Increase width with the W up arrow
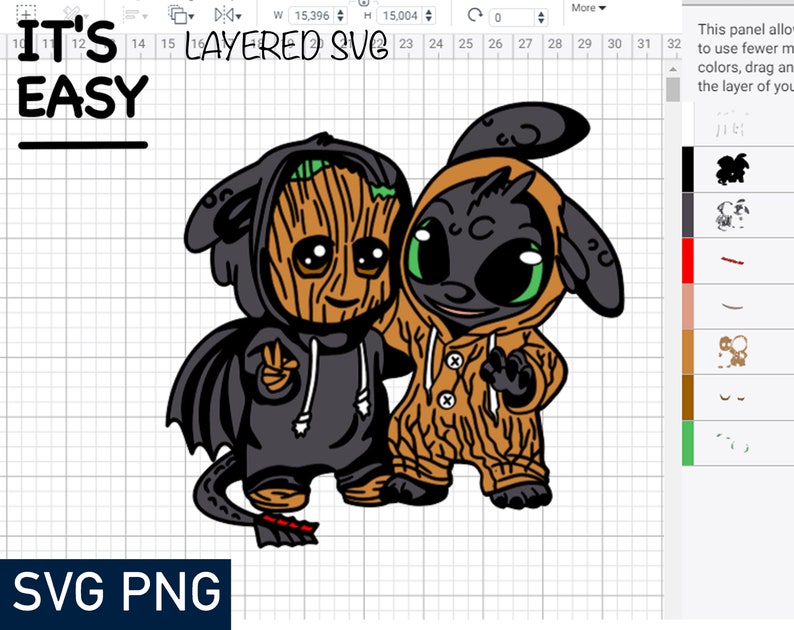Screen dimensions: 794x630 point(341,12)
